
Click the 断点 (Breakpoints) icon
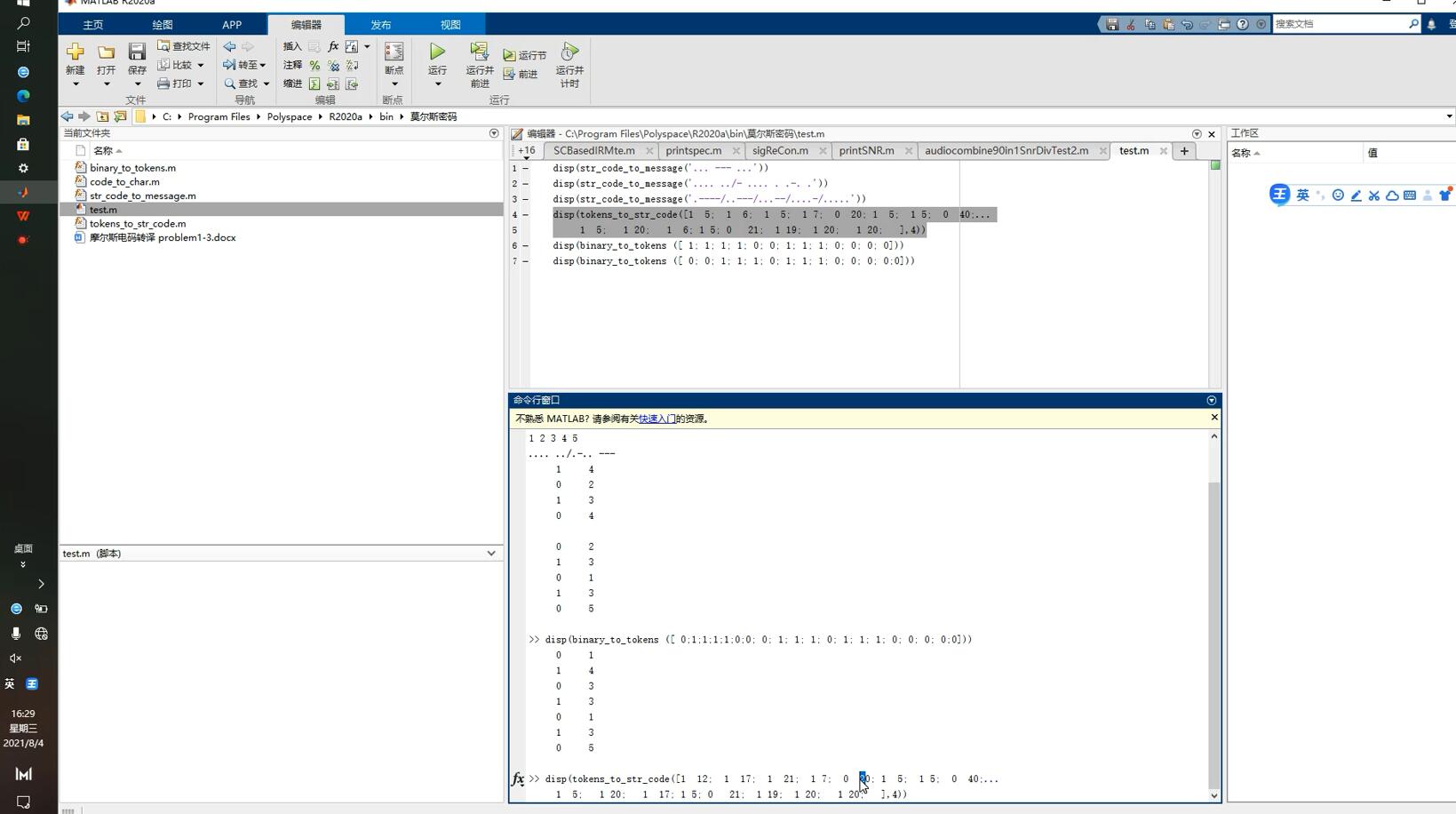pyautogui.click(x=394, y=52)
